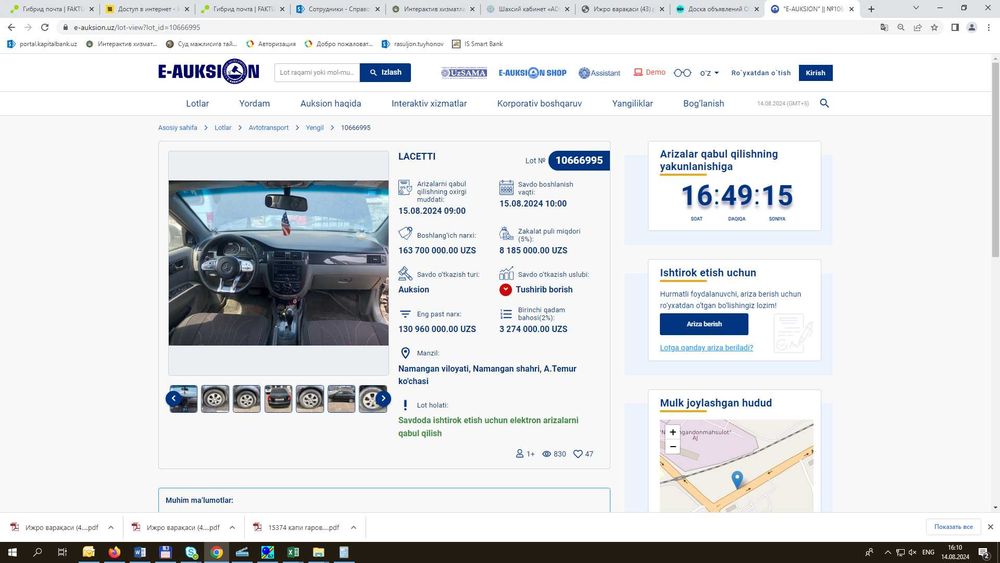Viewport: 1000px width, 563px height.
Task: Open IS Smart Bank bookmark
Action: pyautogui.click(x=477, y=44)
